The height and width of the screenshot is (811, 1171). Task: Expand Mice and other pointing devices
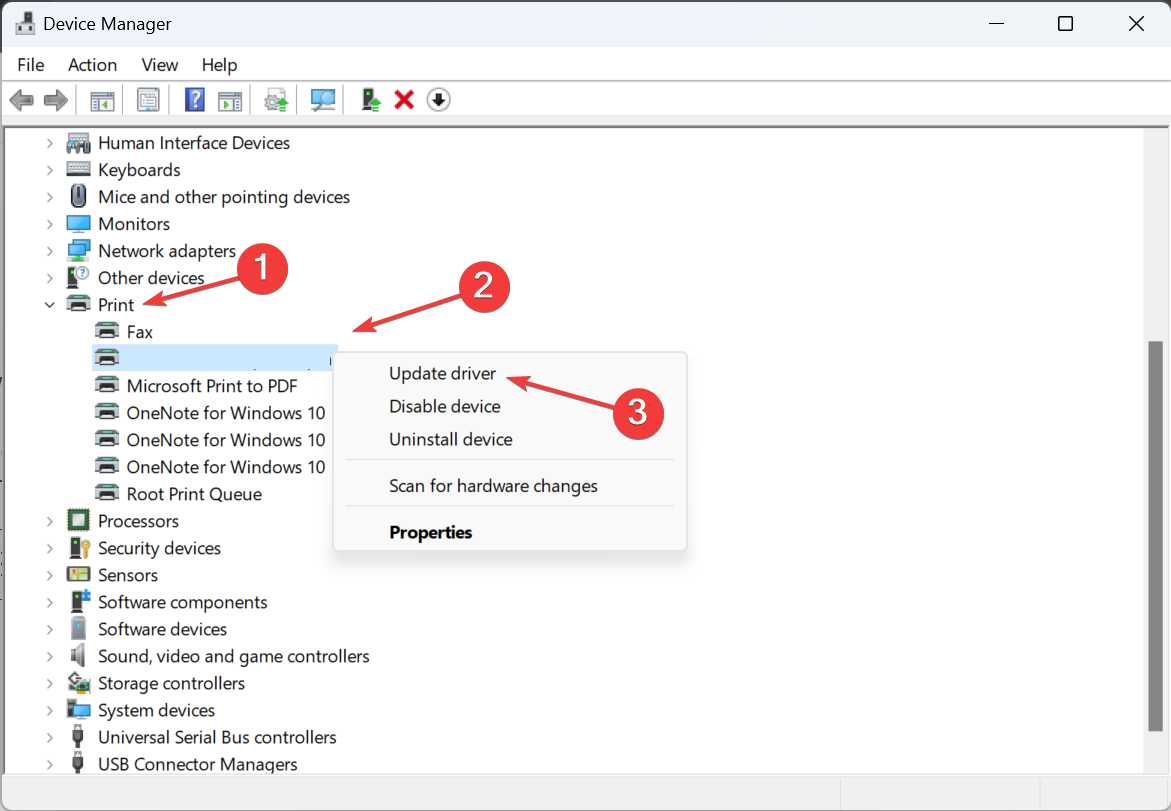pos(50,197)
